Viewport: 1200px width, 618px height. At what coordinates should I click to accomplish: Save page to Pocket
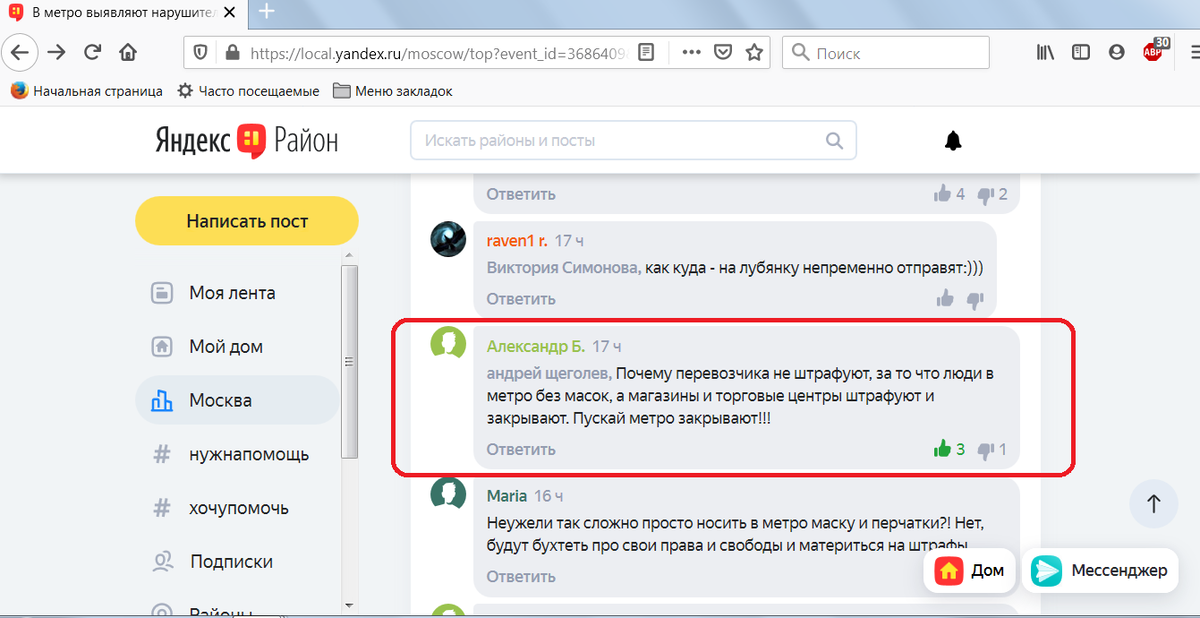(722, 52)
